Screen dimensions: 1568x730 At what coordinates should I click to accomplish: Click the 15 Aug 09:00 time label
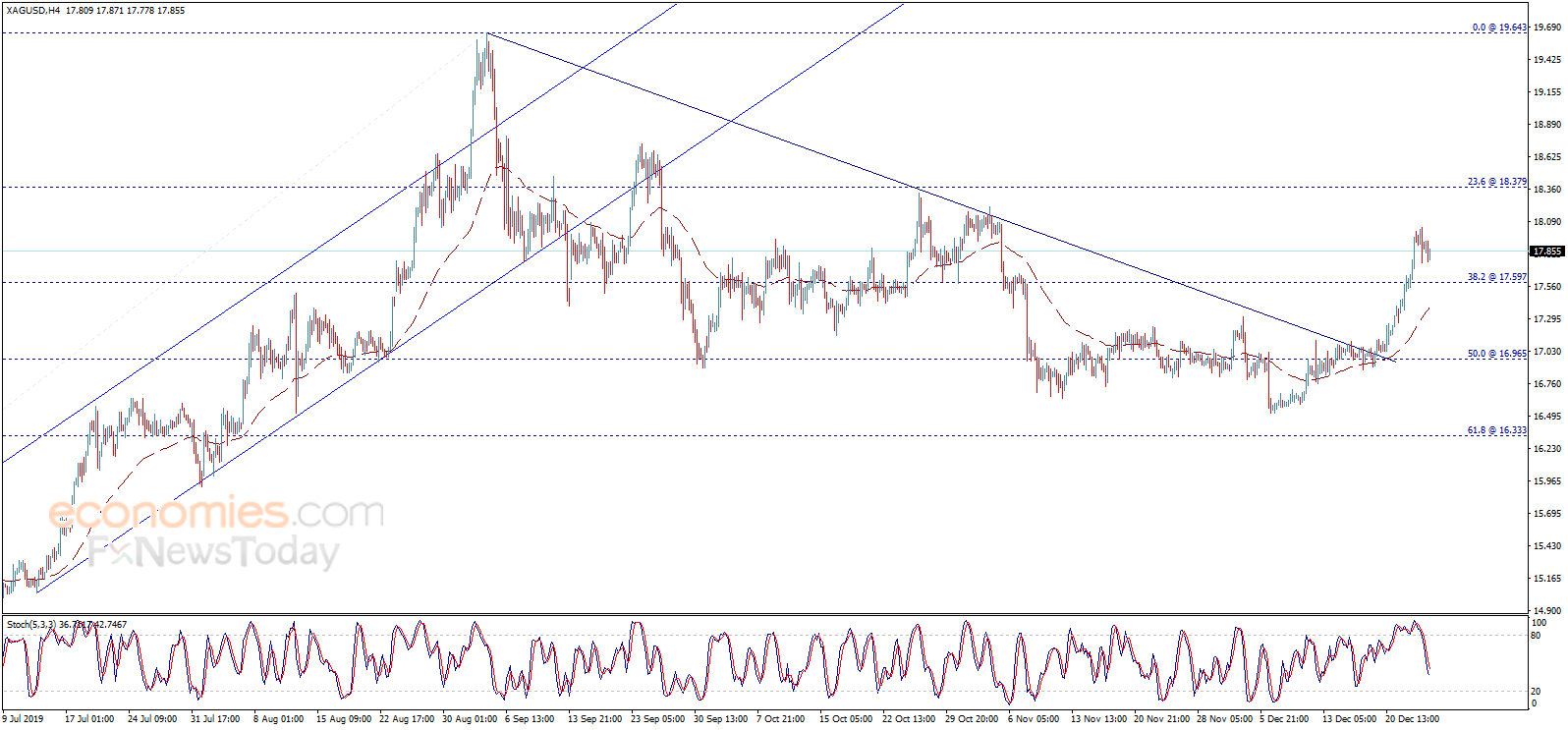point(344,719)
